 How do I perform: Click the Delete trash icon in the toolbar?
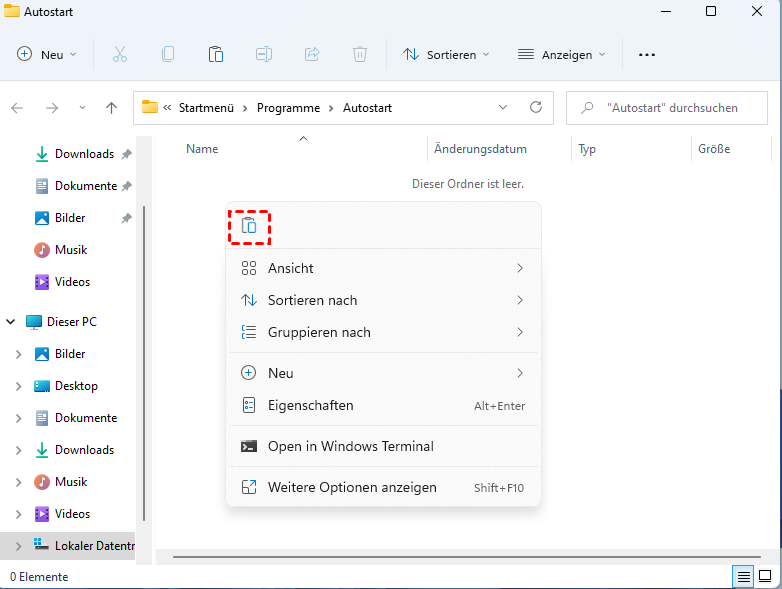click(360, 54)
